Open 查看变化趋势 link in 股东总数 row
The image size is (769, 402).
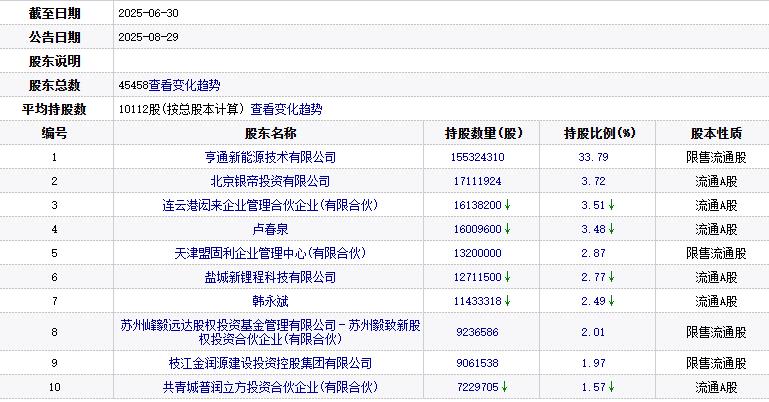[184, 86]
